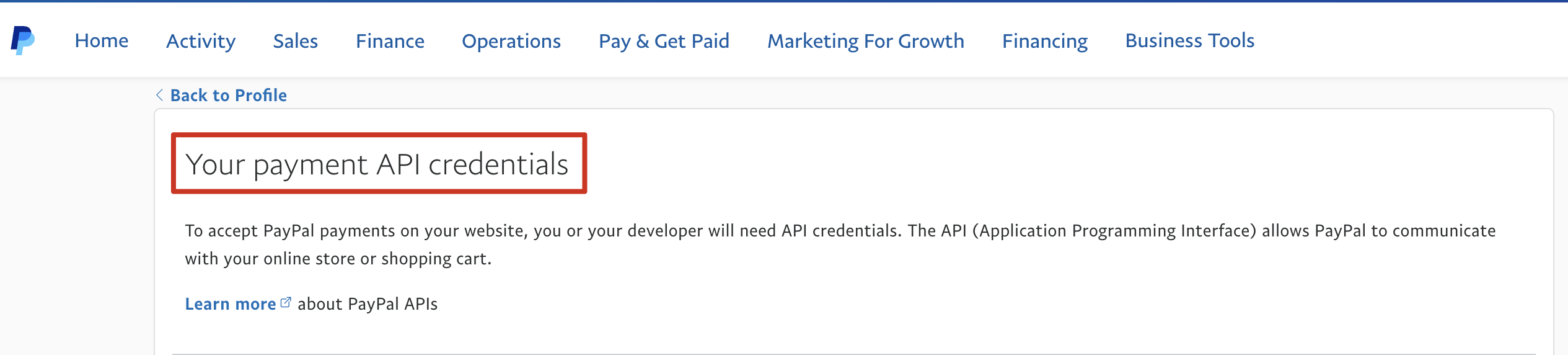This screenshot has width=1568, height=355.
Task: Open the Financing menu
Action: coord(1045,41)
